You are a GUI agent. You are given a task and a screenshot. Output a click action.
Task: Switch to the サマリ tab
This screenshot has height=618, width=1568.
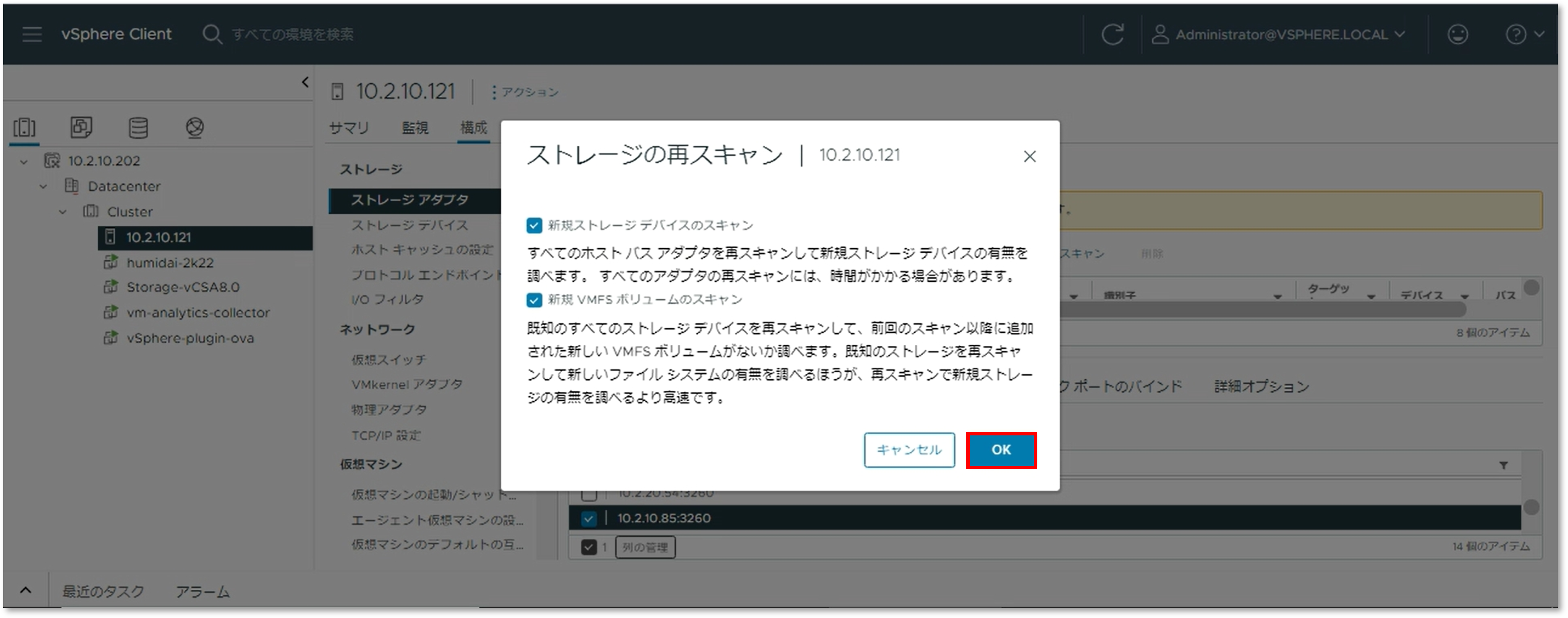349,128
